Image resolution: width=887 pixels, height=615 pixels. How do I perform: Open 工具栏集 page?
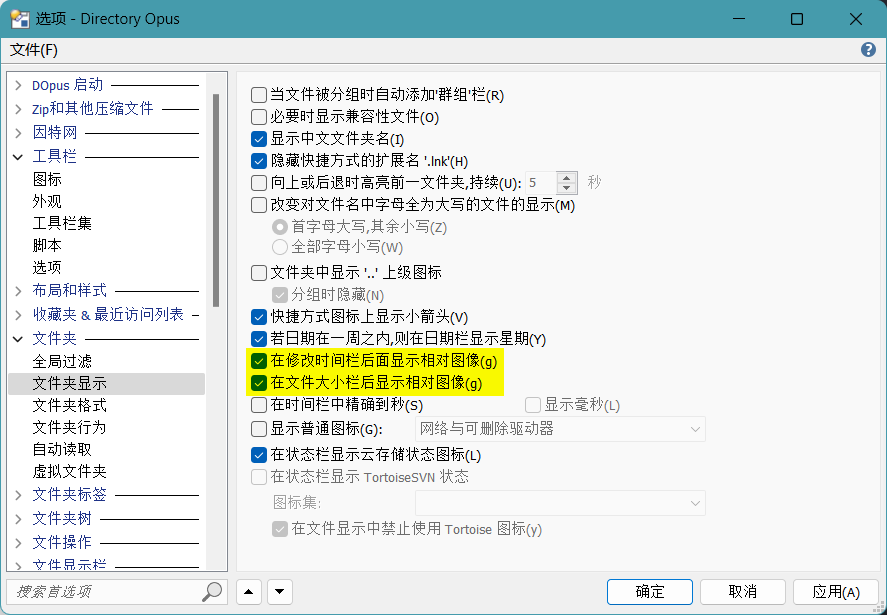[62, 223]
